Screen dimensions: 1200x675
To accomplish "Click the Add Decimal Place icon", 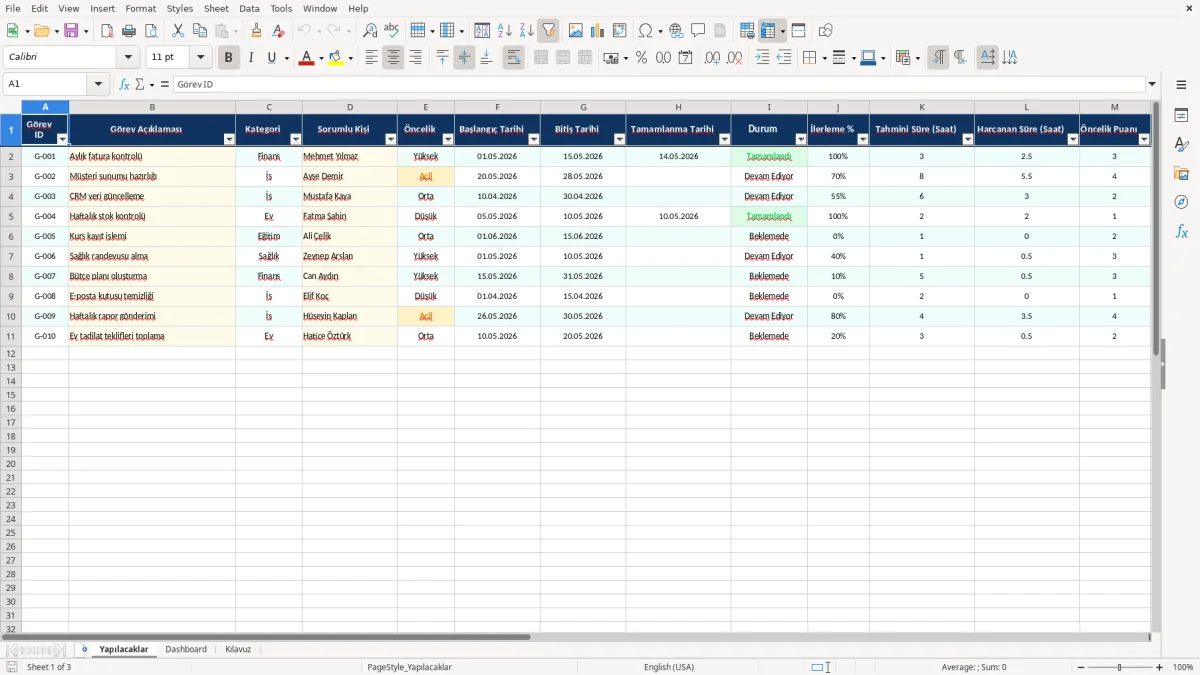I will 712,58.
